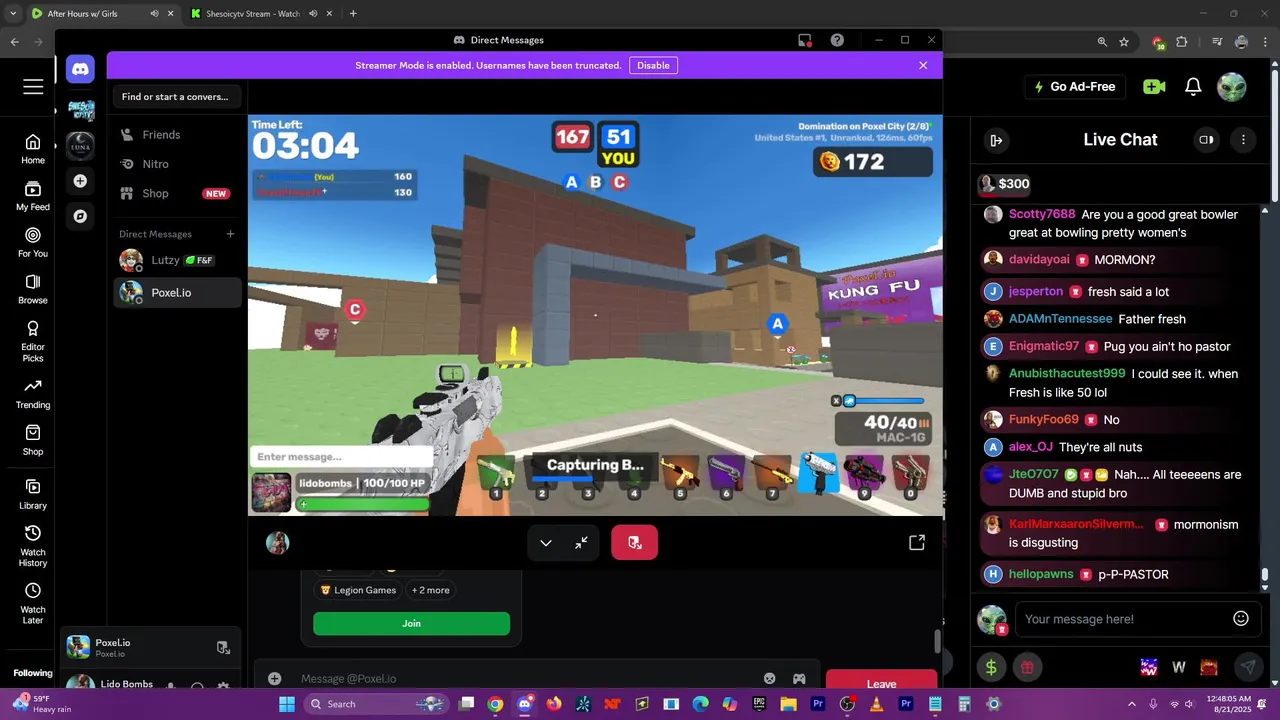Image resolution: width=1280 pixels, height=720 pixels.
Task: Open VLC from the taskbar
Action: coord(877,704)
